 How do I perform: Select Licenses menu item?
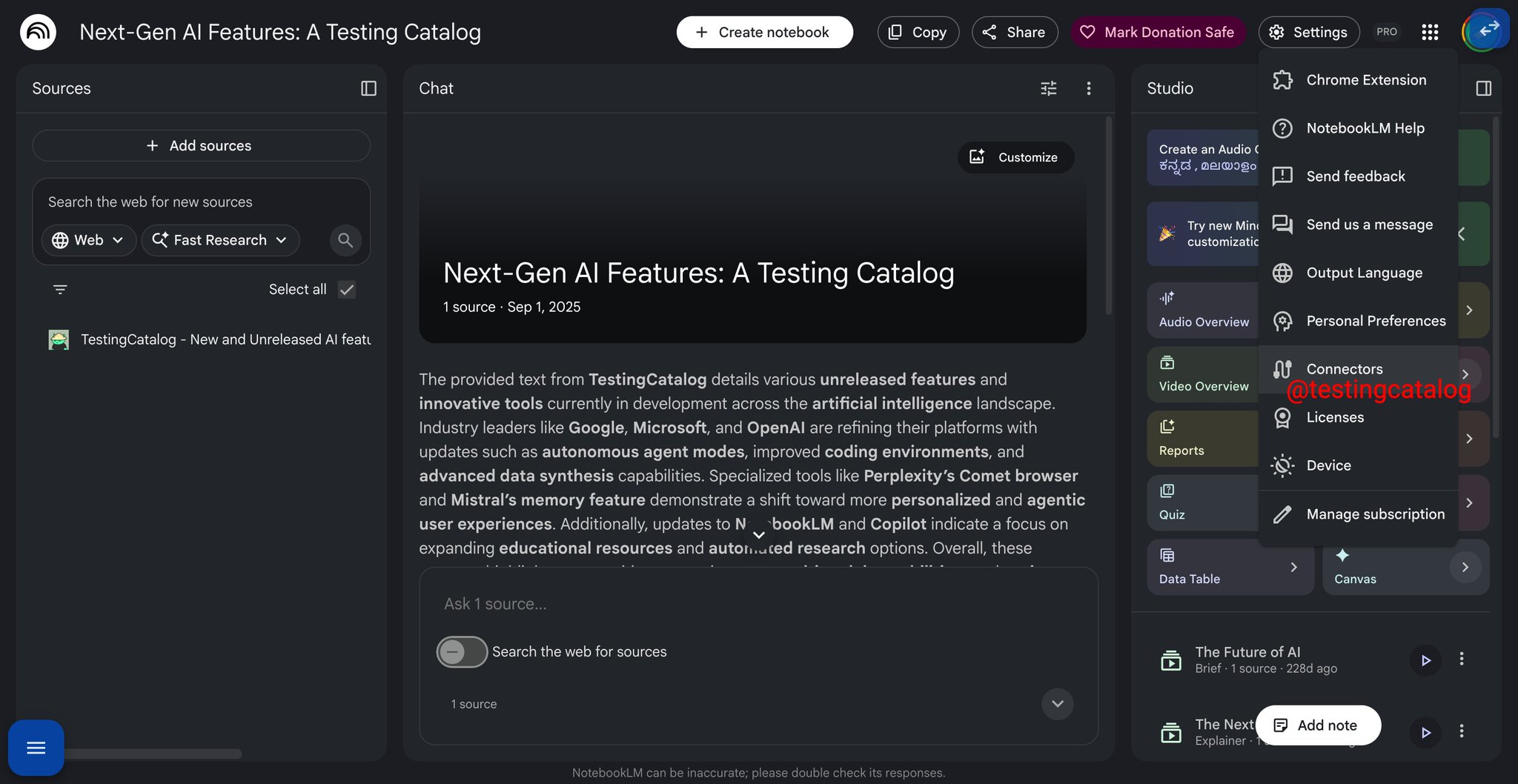[1359, 417]
